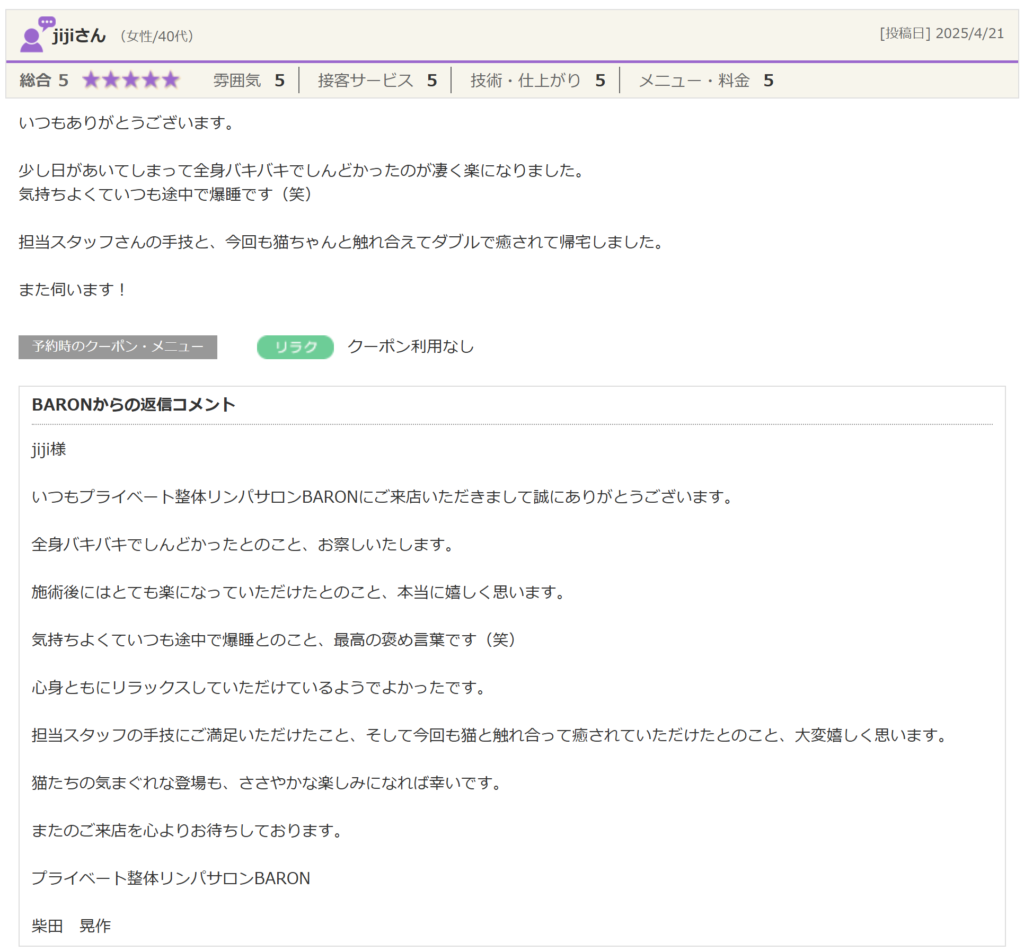Click the five purple rating stars
This screenshot has width=1024, height=952.
[x=130, y=80]
